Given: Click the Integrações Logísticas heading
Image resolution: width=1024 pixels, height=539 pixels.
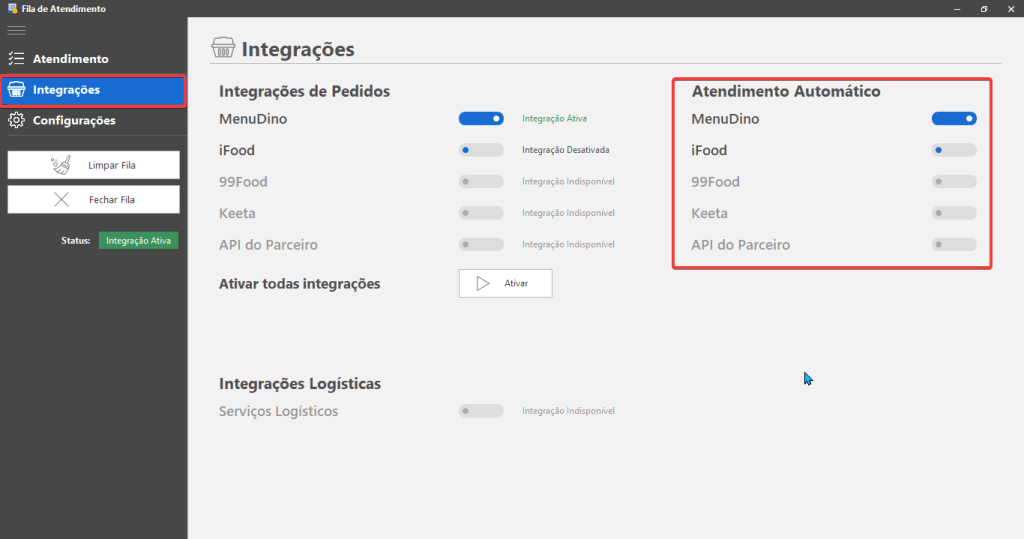Looking at the screenshot, I should tap(300, 384).
